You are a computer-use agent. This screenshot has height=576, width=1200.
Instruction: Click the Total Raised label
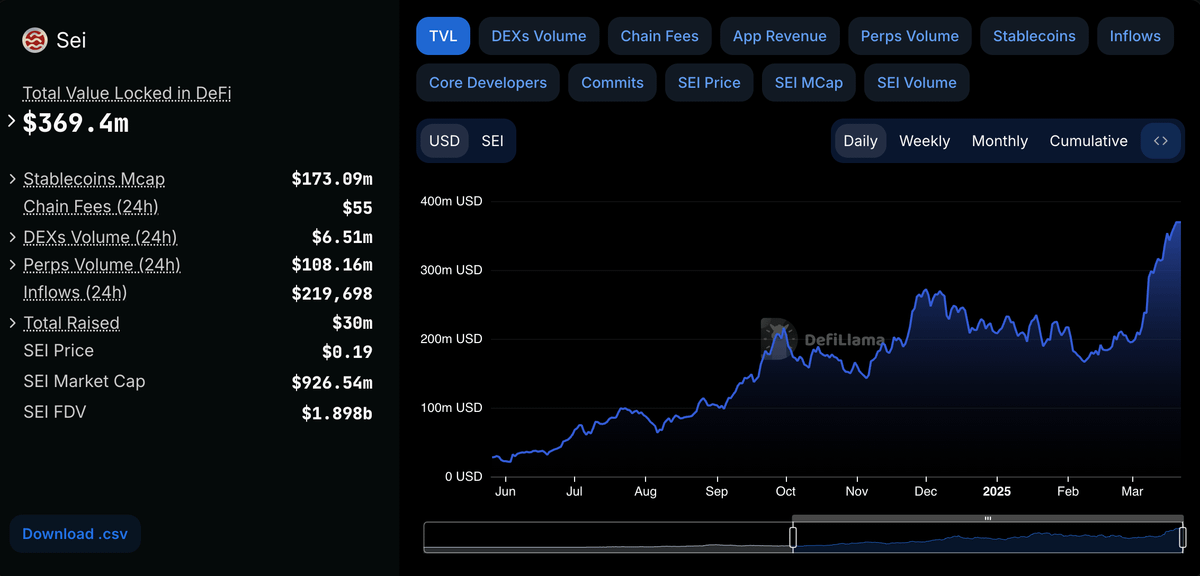point(71,323)
